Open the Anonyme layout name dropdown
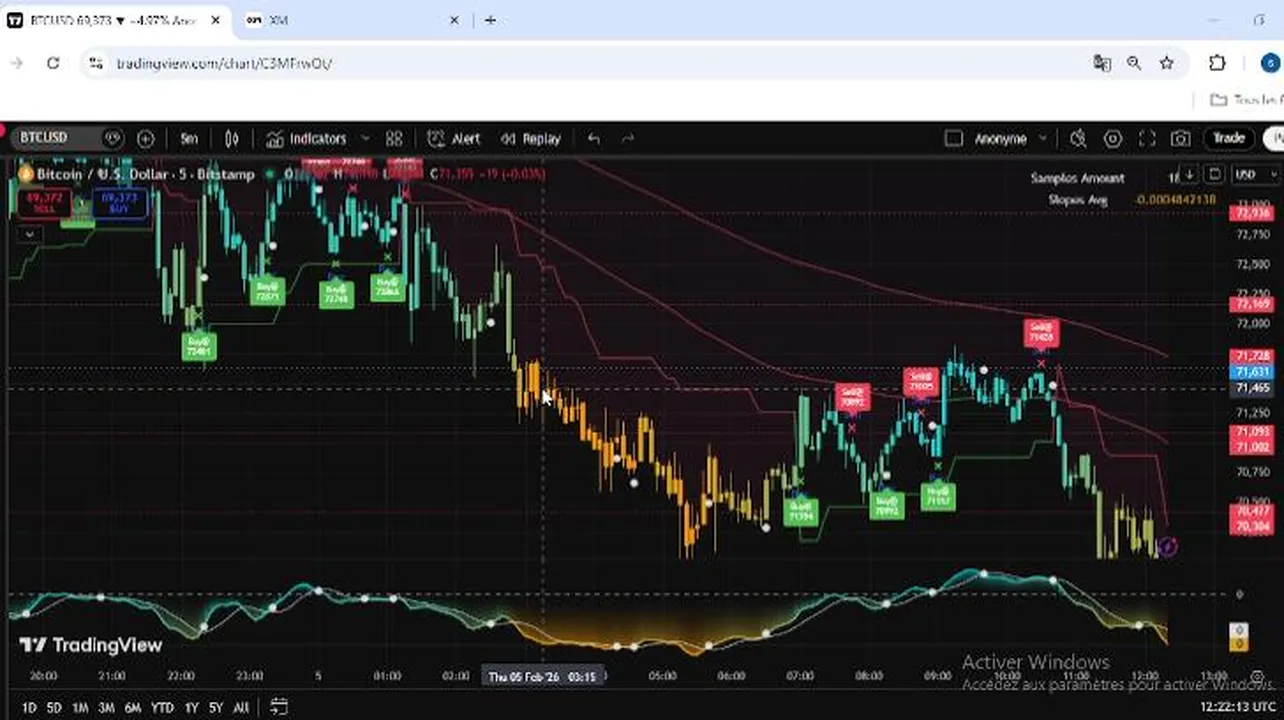Viewport: 1284px width, 720px height. coord(1010,138)
